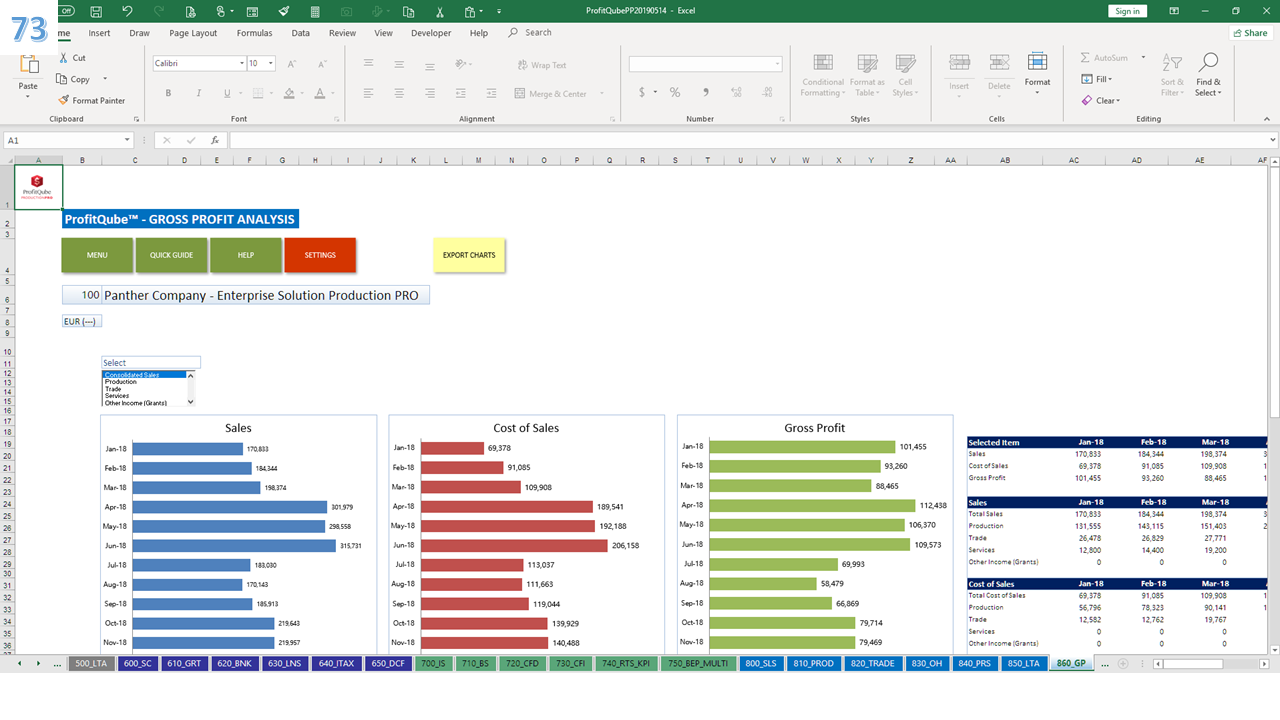Expand the Copy options arrow

pyautogui.click(x=105, y=79)
